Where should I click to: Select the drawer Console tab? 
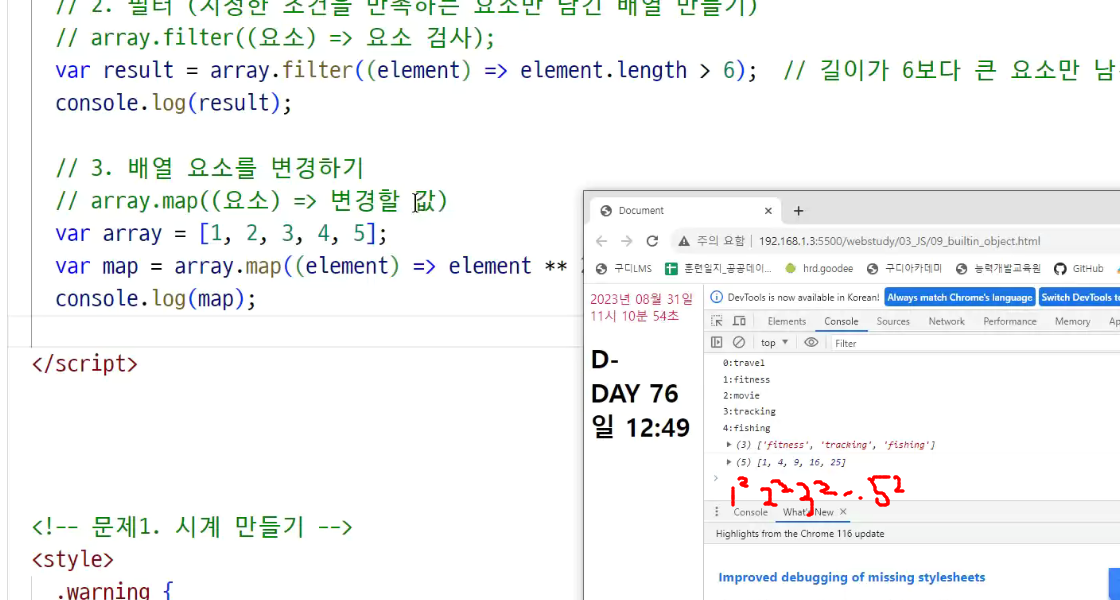click(x=750, y=512)
